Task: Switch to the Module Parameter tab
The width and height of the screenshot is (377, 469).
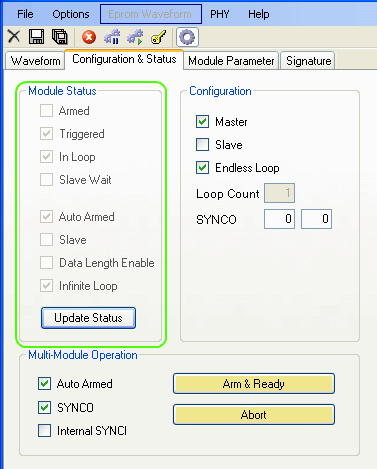Action: coord(231,61)
